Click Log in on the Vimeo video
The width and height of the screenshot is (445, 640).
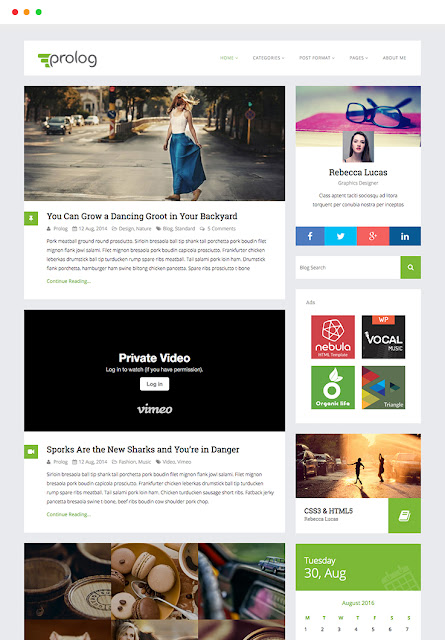(154, 384)
